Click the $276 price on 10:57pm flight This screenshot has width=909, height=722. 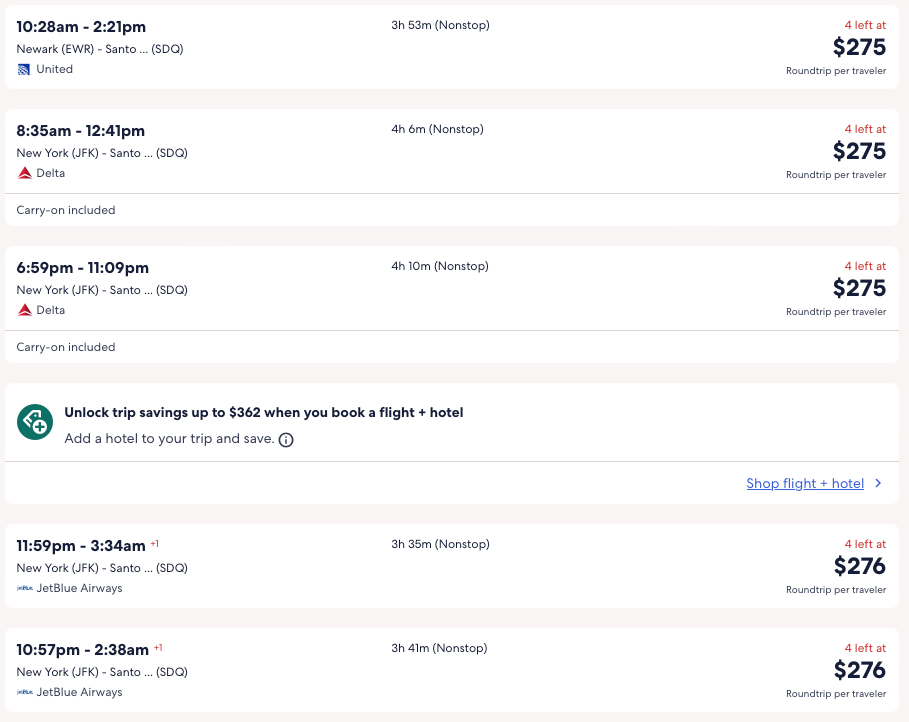point(859,670)
